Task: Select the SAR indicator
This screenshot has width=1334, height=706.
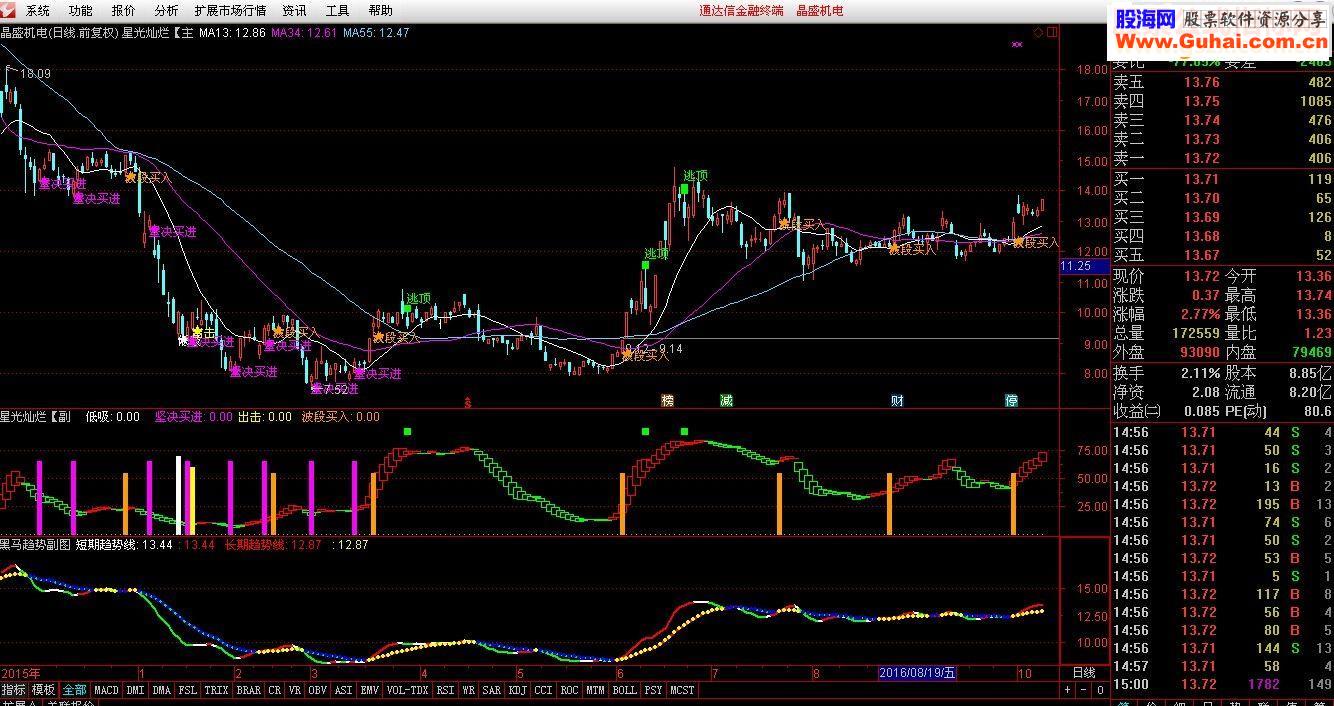Action: [492, 690]
